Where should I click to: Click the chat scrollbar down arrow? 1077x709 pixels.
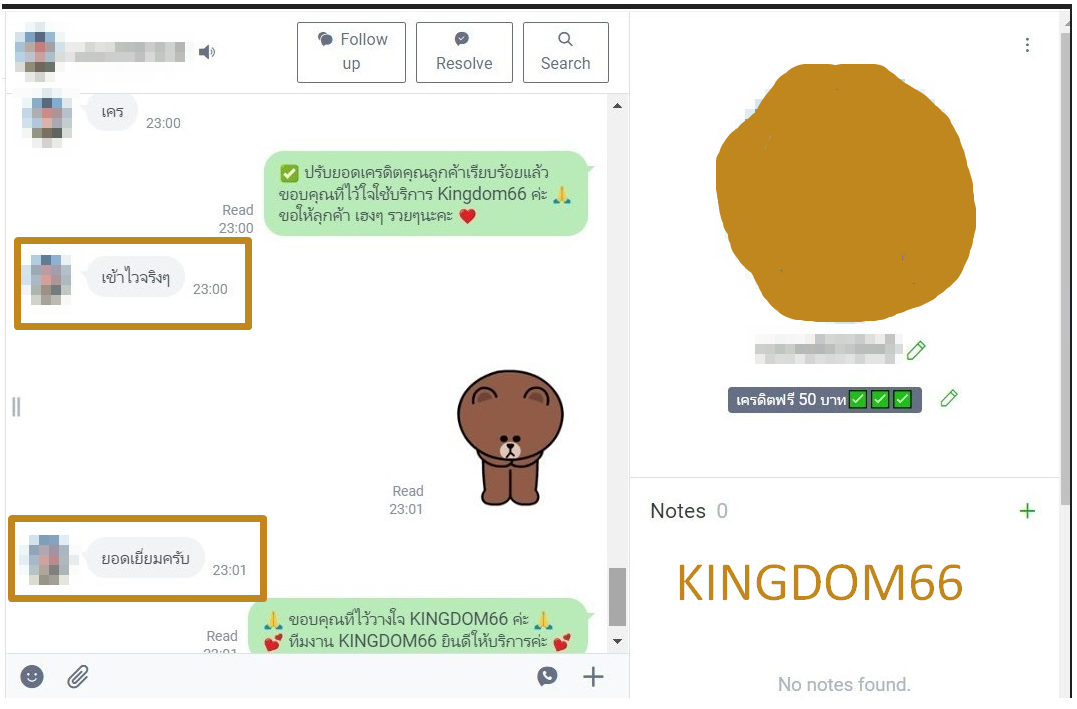(x=617, y=641)
